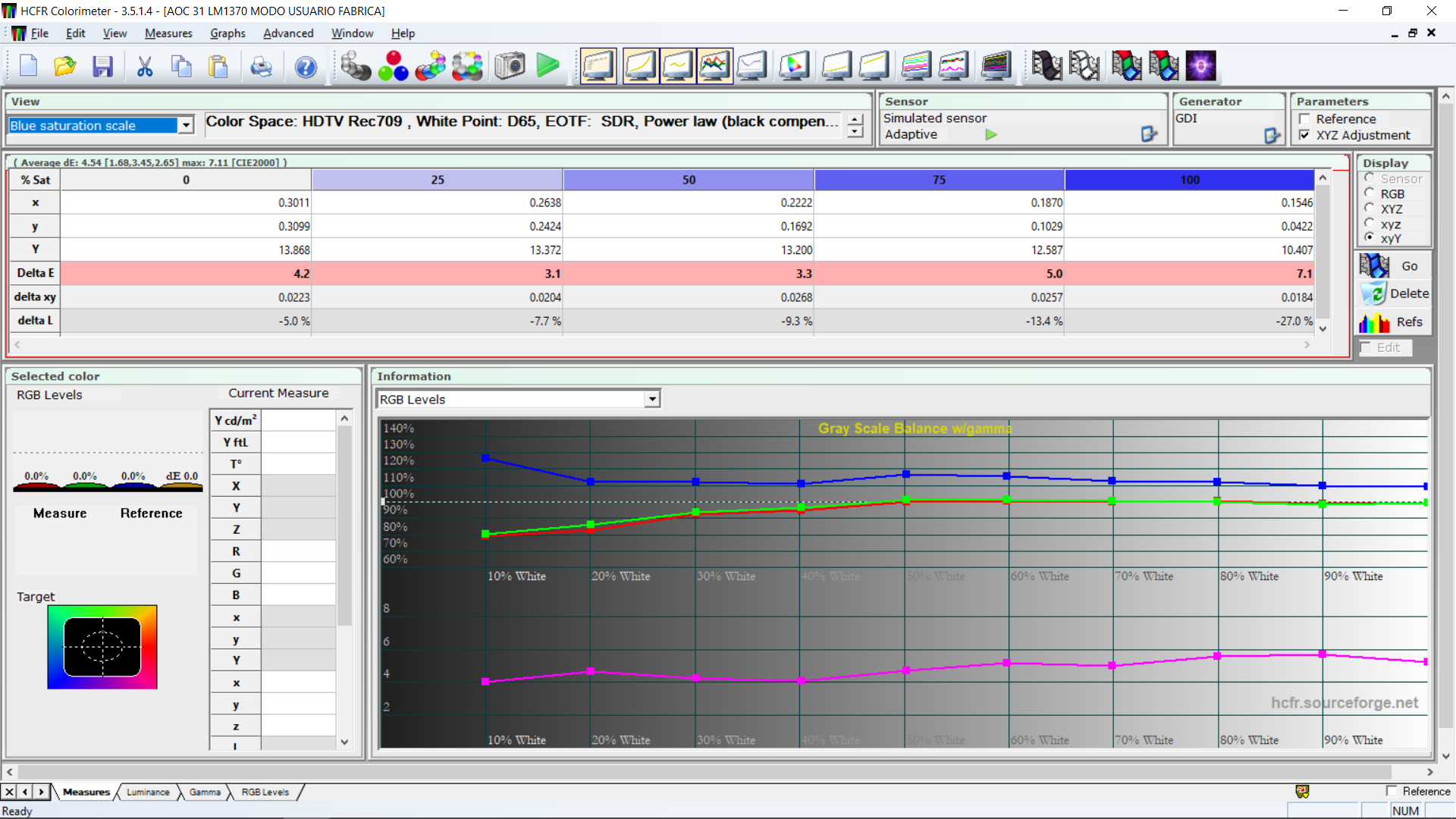Click the color space text up stepper arrow

(x=855, y=120)
